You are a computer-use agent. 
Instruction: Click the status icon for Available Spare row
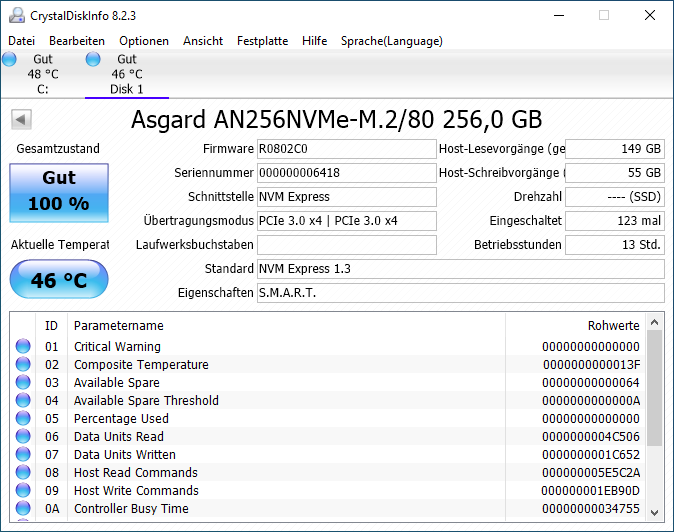[x=23, y=382]
